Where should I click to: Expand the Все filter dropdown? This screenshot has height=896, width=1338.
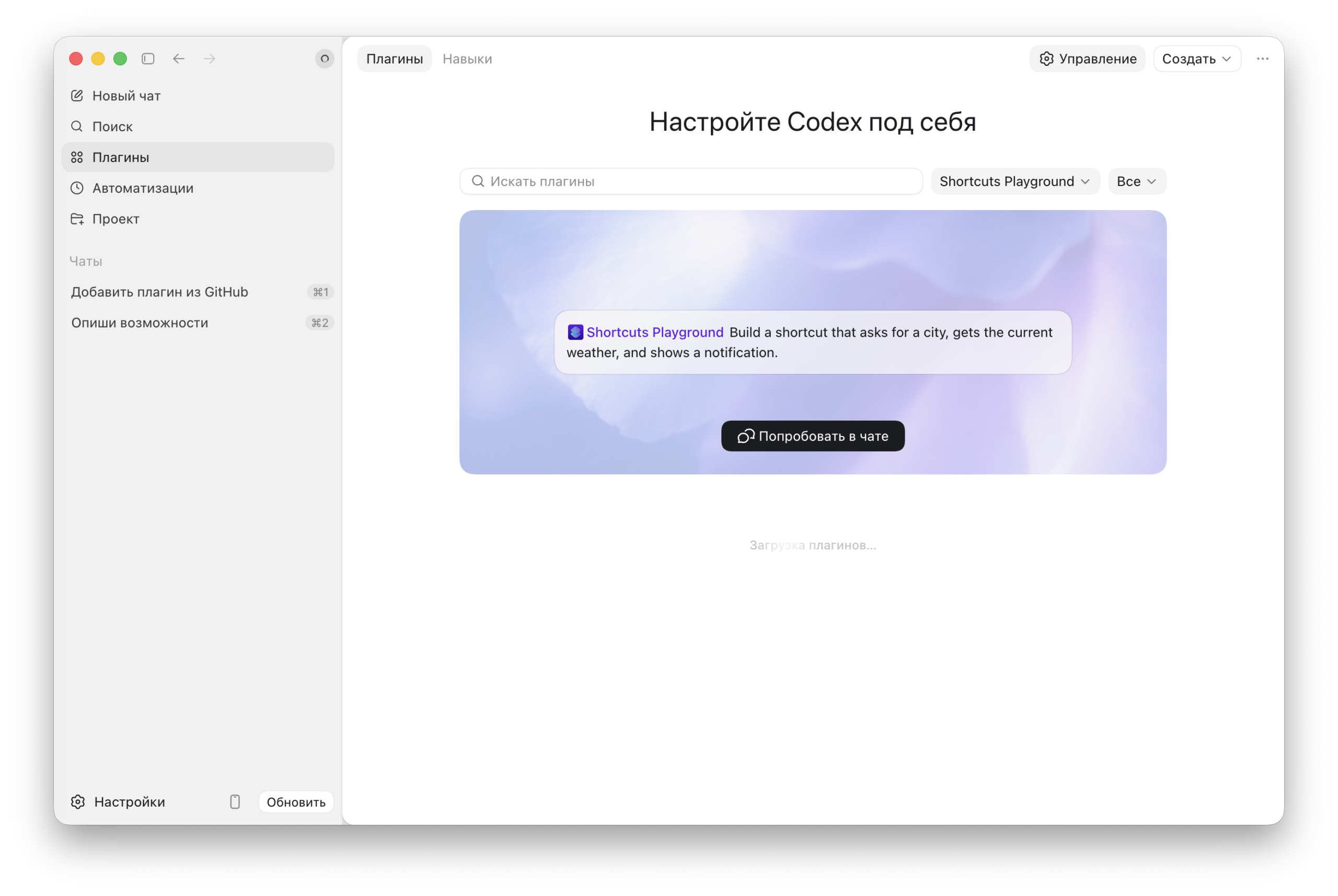pos(1137,181)
